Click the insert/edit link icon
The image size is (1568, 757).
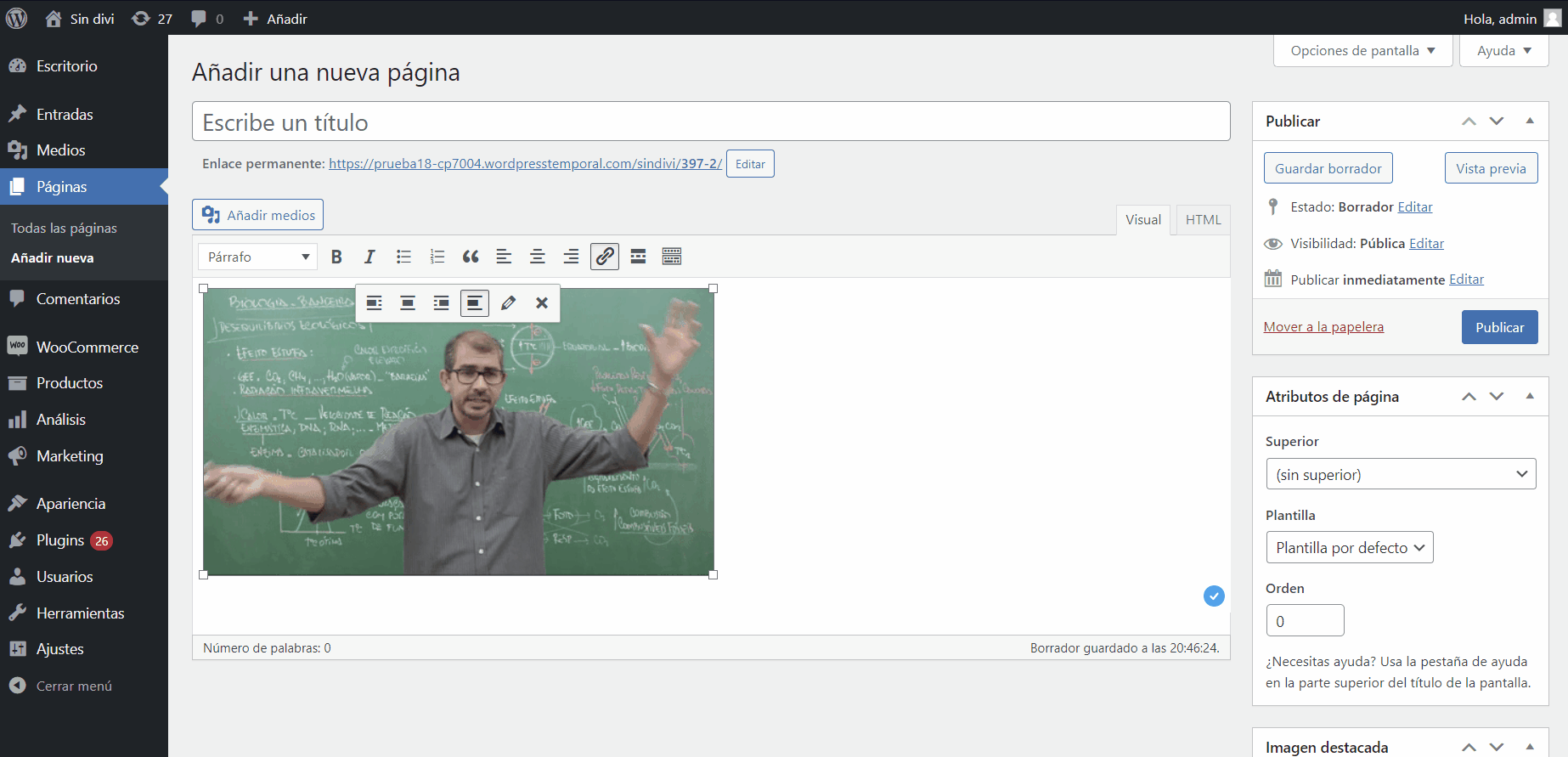tap(605, 257)
